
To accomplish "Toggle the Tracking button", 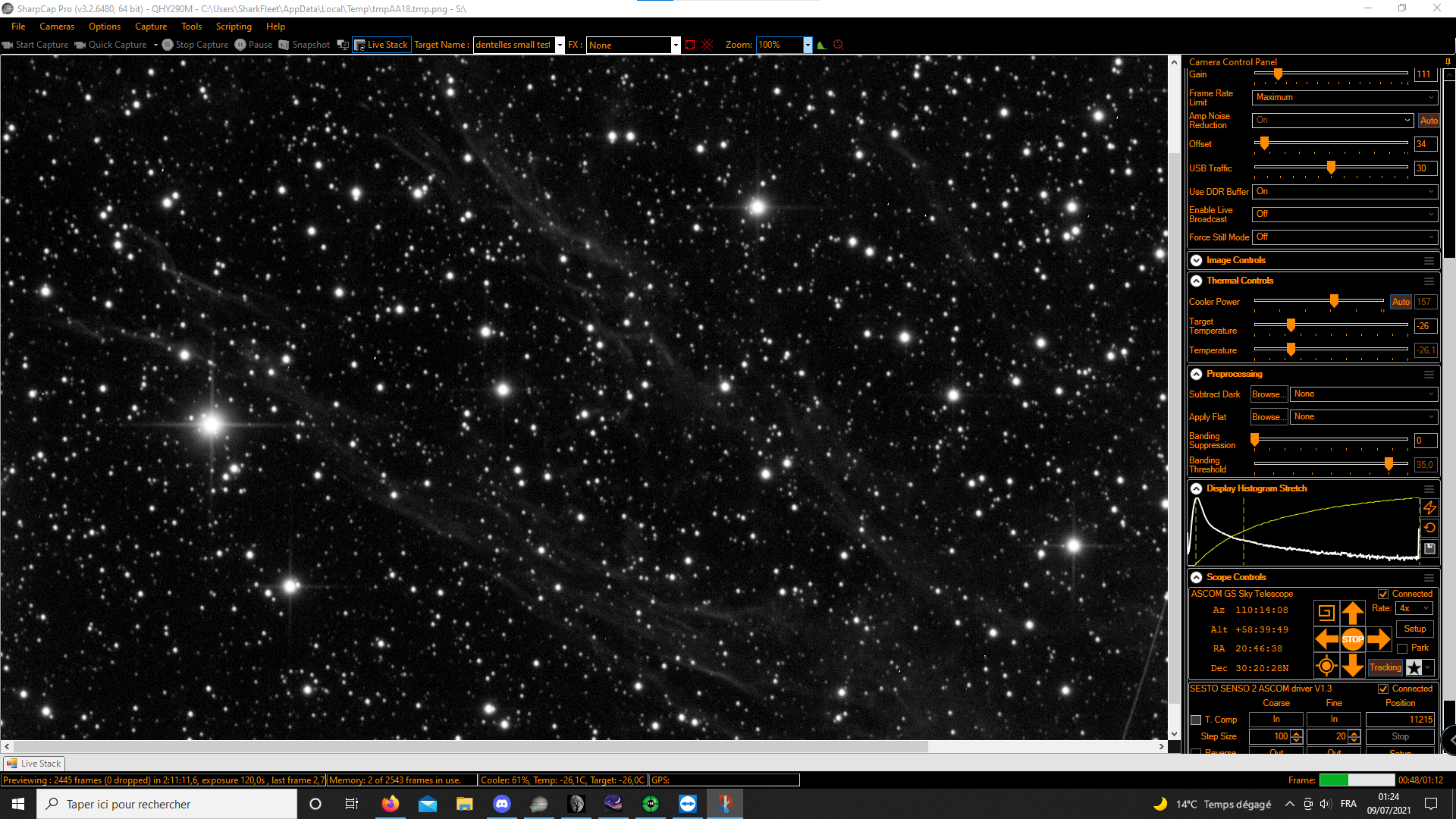I will point(1385,667).
